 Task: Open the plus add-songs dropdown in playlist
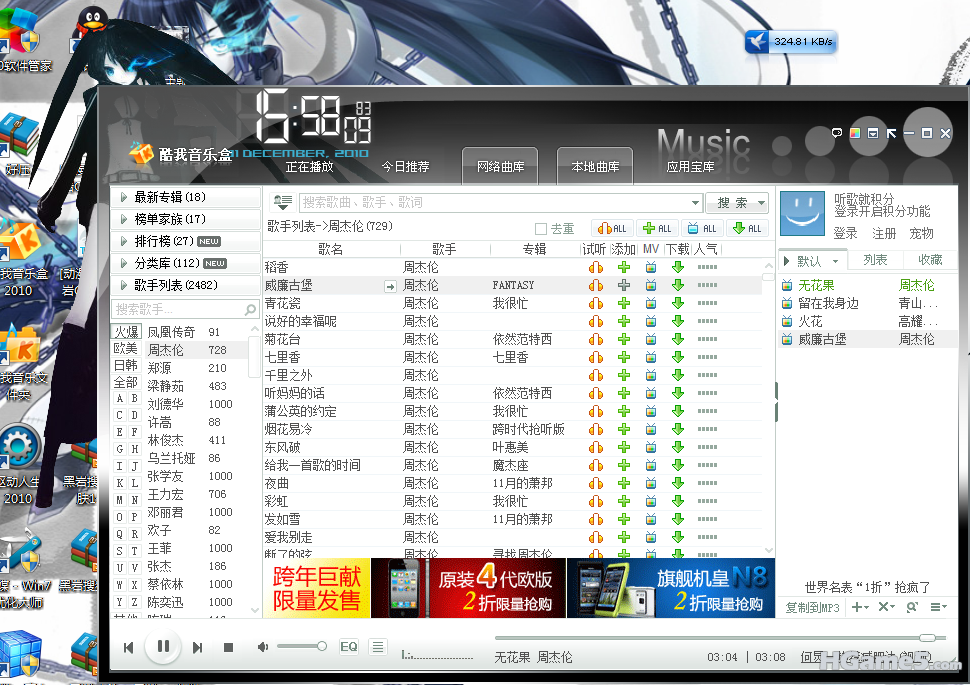tap(860, 607)
